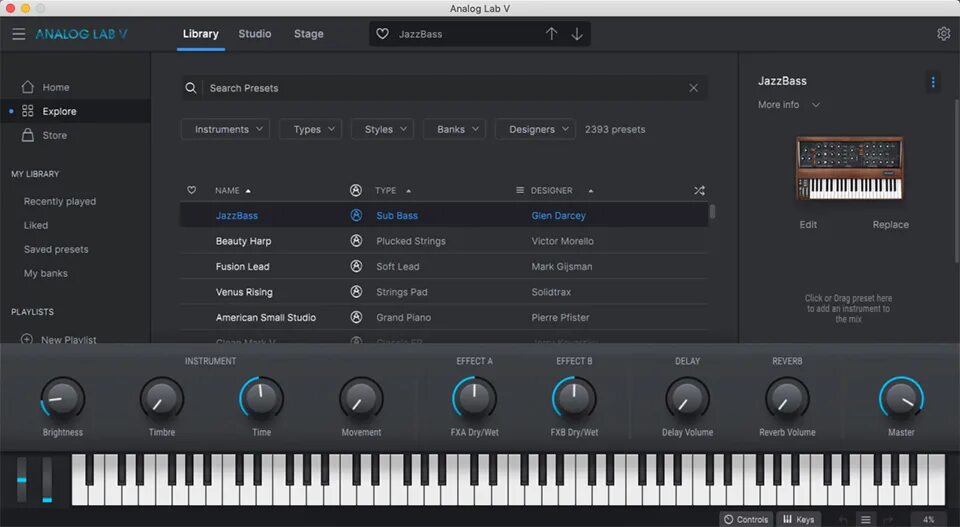The image size is (960, 527).
Task: Open the Instruments filter dropdown
Action: coord(225,129)
